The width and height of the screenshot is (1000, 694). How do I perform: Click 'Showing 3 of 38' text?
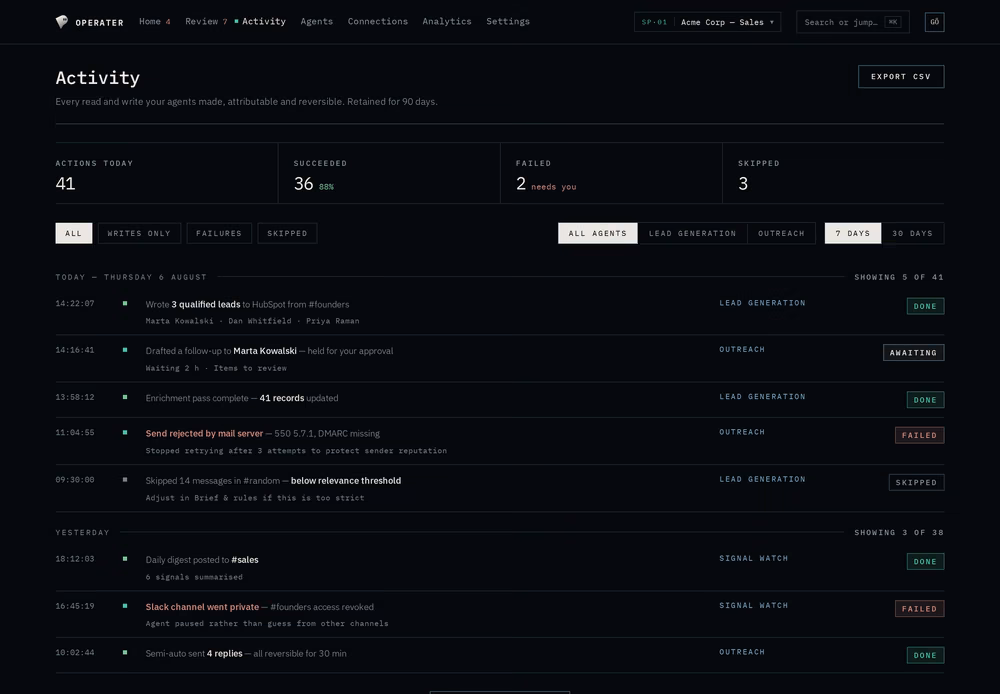899,532
